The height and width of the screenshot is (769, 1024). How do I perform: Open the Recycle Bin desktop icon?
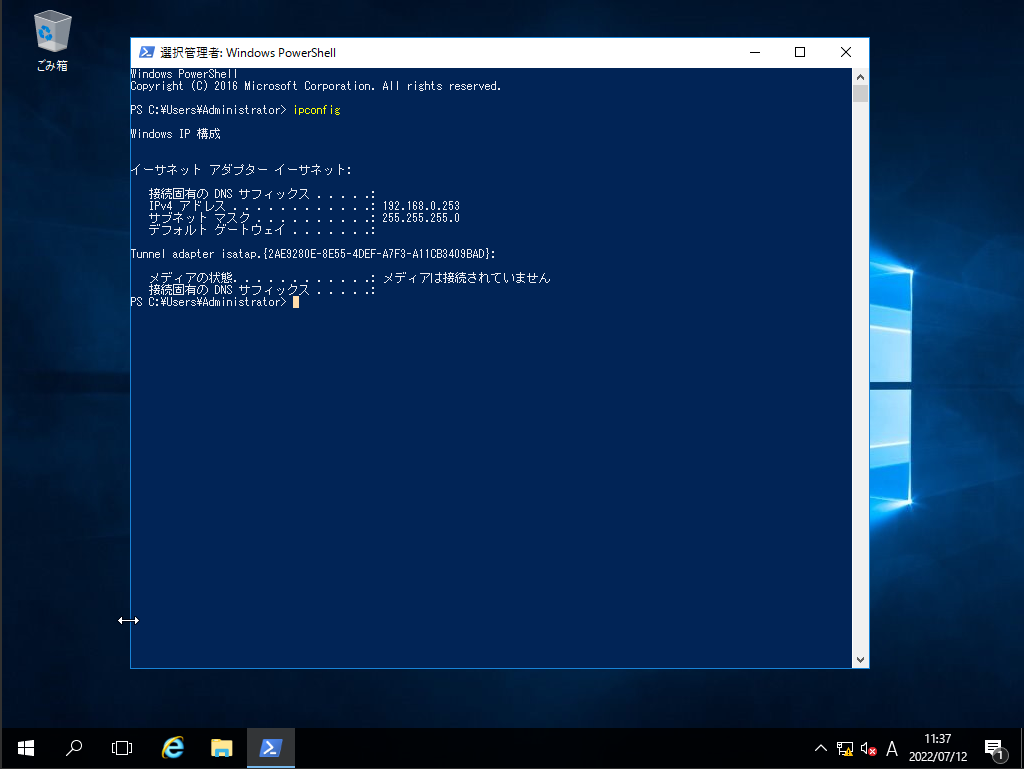52,40
